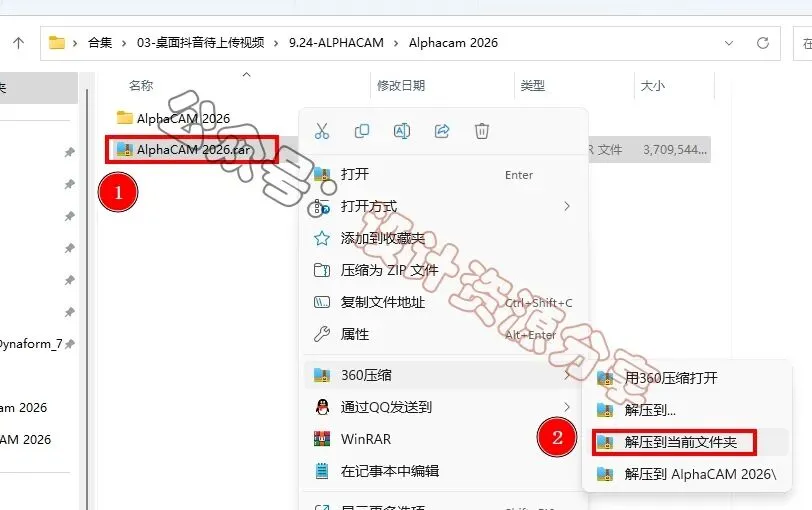Click the Copy icon in context menu

(361, 131)
